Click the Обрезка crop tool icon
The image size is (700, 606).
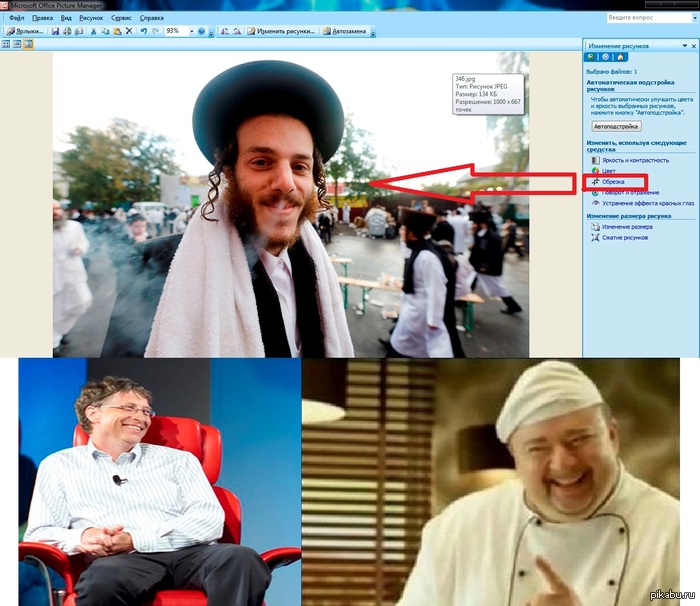pos(595,181)
